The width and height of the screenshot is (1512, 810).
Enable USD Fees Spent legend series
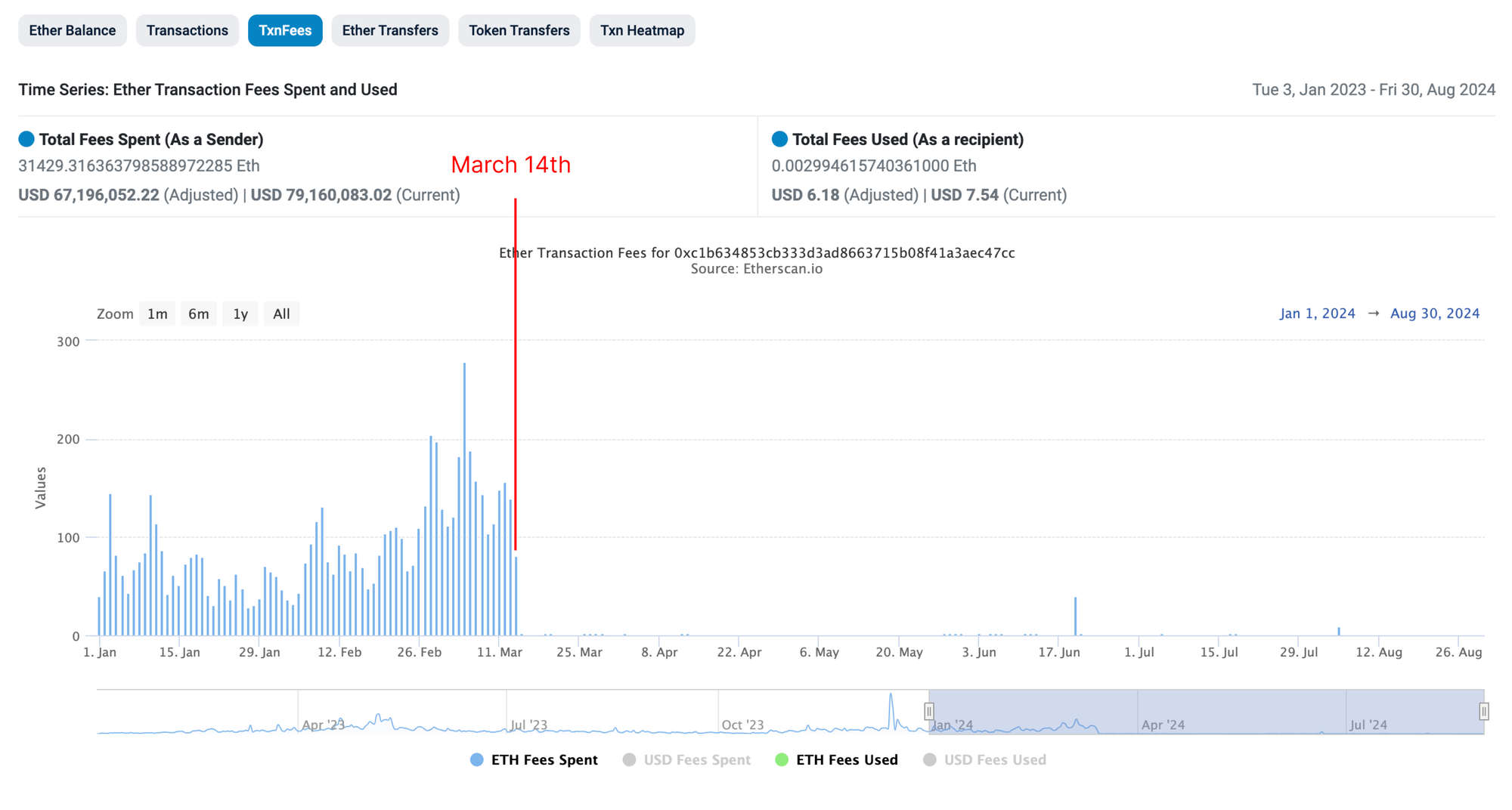coord(686,760)
